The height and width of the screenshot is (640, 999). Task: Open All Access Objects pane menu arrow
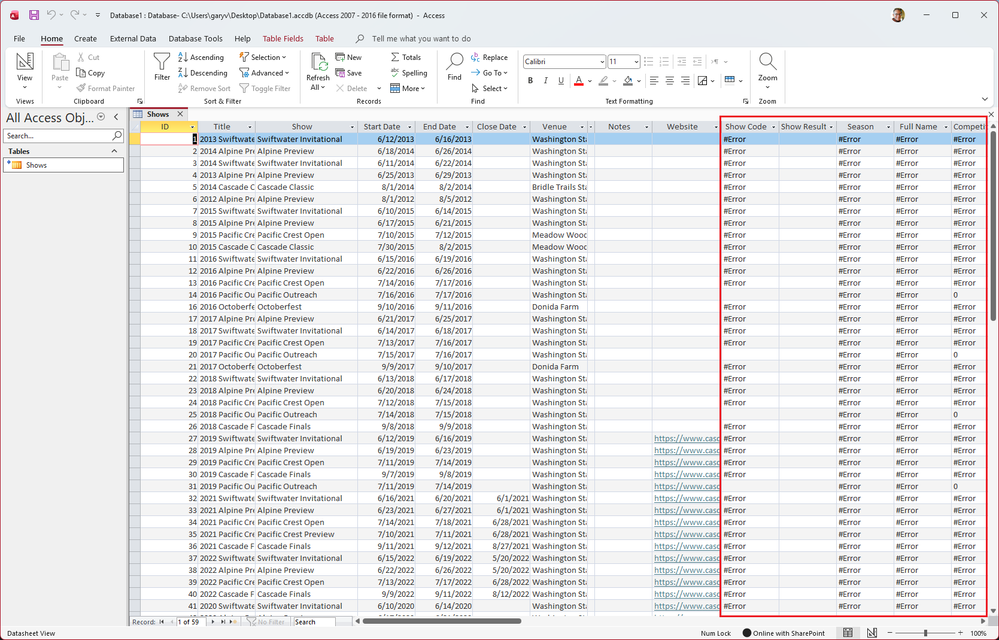point(101,117)
